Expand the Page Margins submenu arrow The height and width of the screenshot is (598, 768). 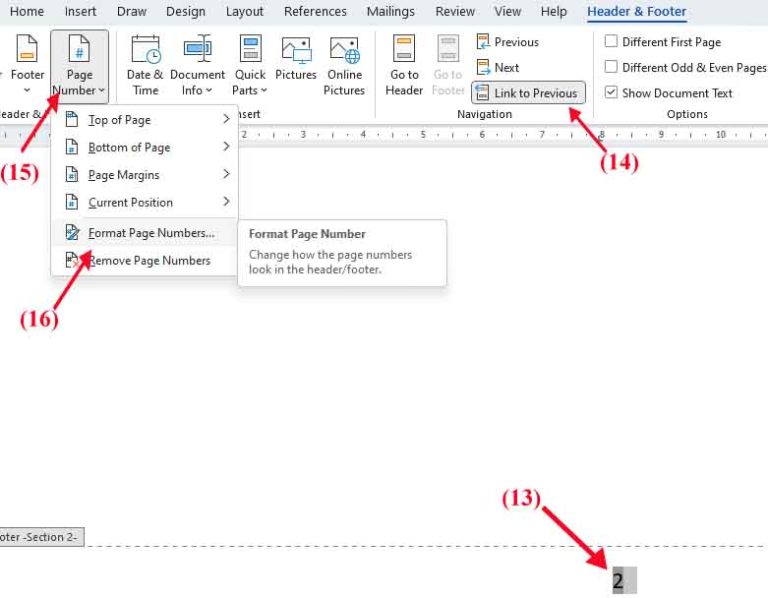(226, 174)
